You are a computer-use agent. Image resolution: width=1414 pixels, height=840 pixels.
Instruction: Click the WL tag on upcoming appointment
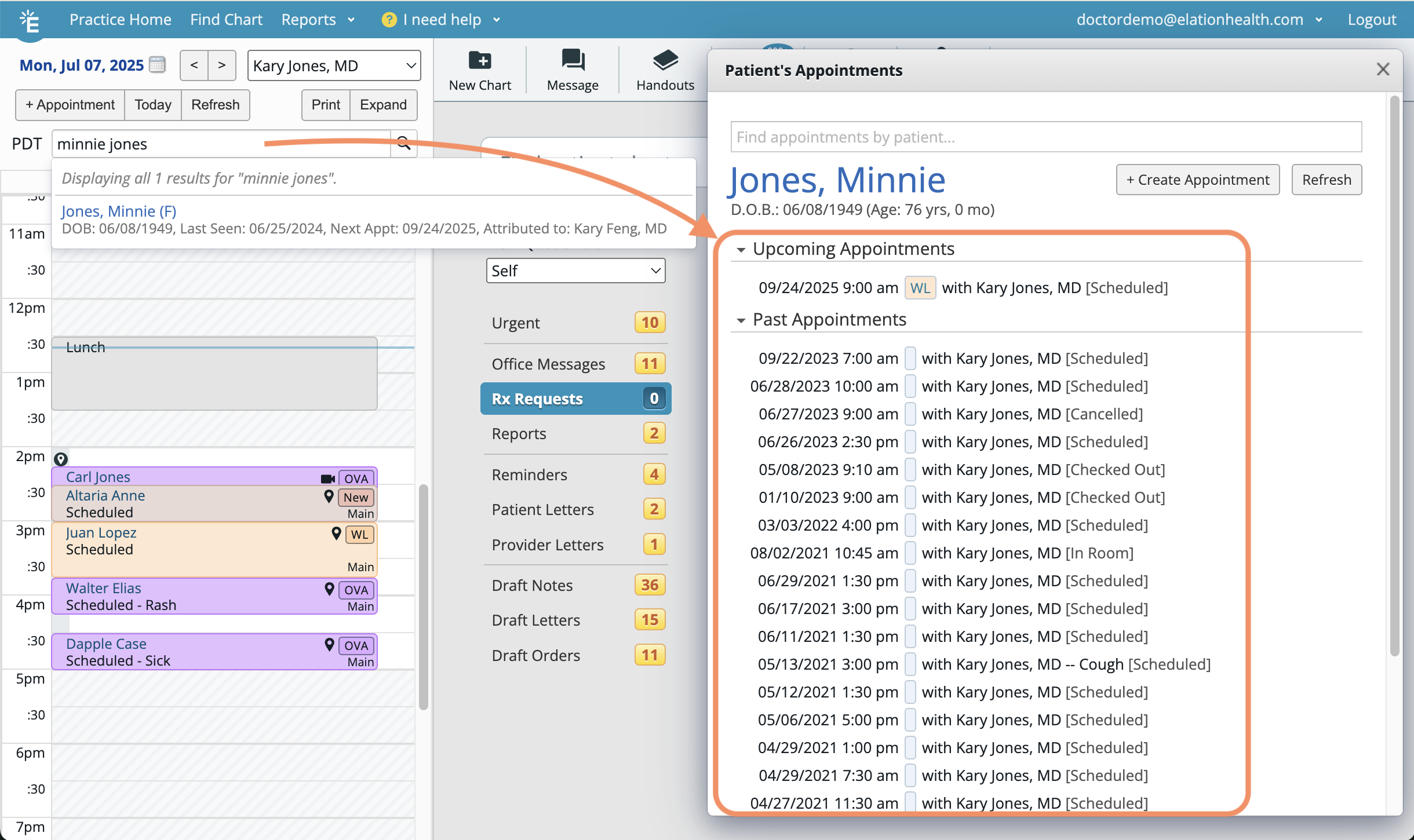click(920, 288)
